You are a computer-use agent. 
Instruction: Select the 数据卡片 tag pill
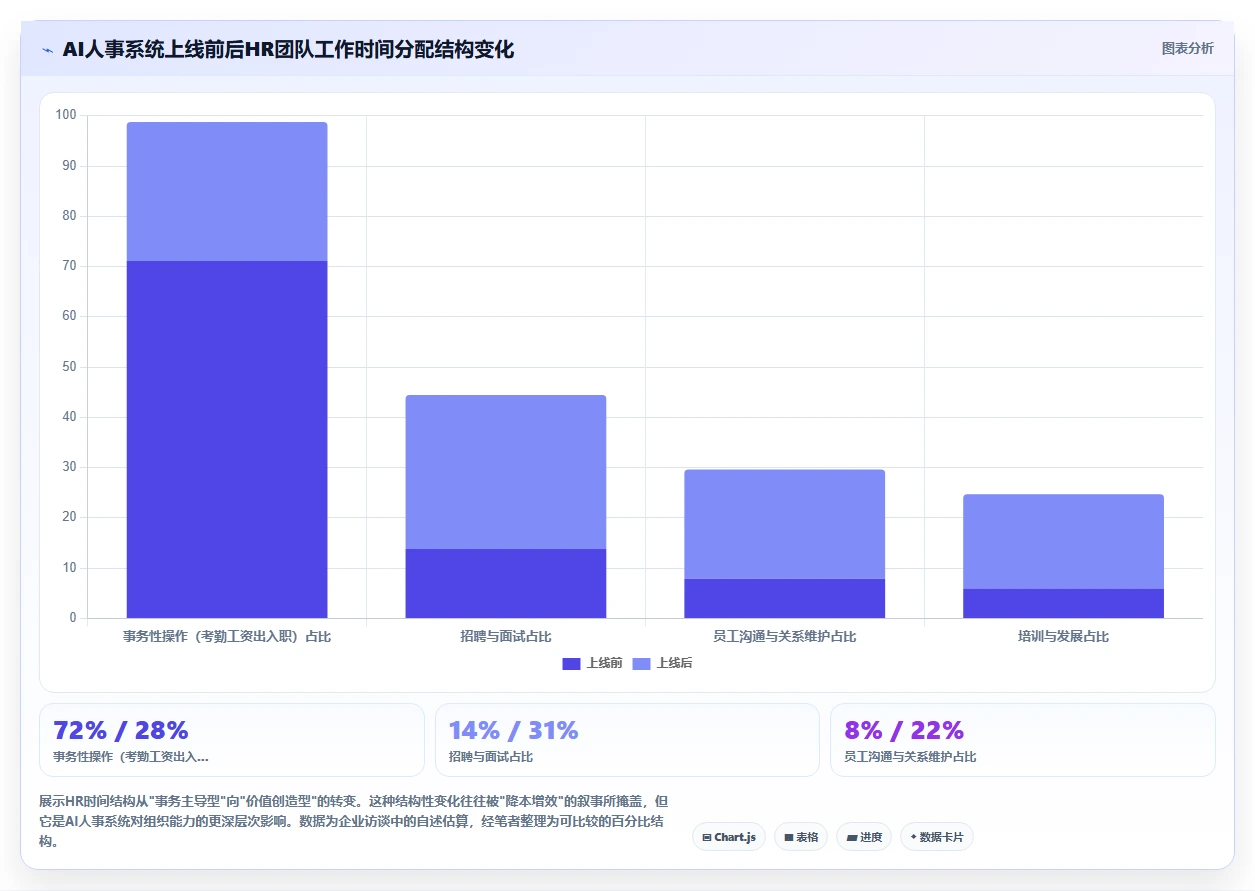(936, 837)
